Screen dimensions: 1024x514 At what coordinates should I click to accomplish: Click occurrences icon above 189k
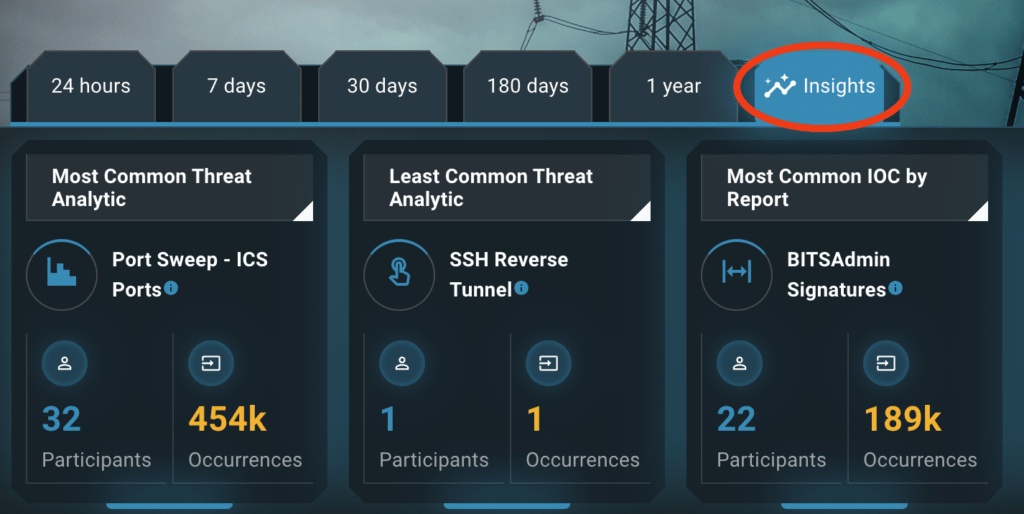(x=886, y=363)
